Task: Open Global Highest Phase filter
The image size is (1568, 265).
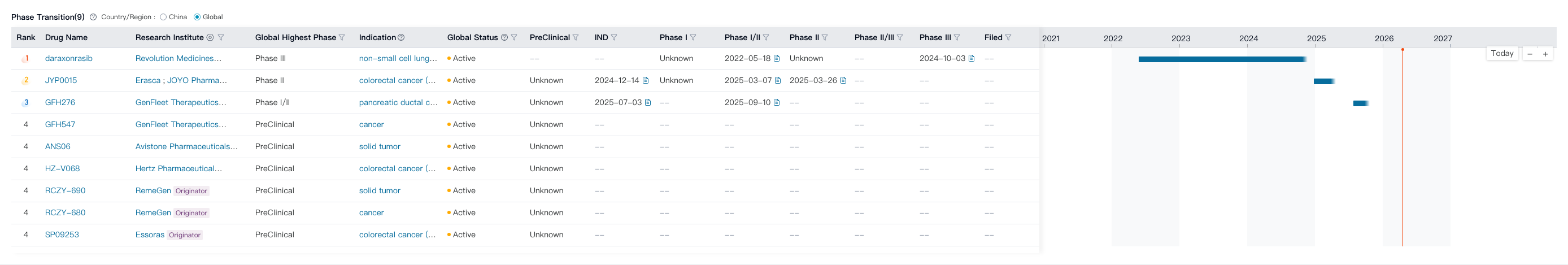Action: coord(342,38)
